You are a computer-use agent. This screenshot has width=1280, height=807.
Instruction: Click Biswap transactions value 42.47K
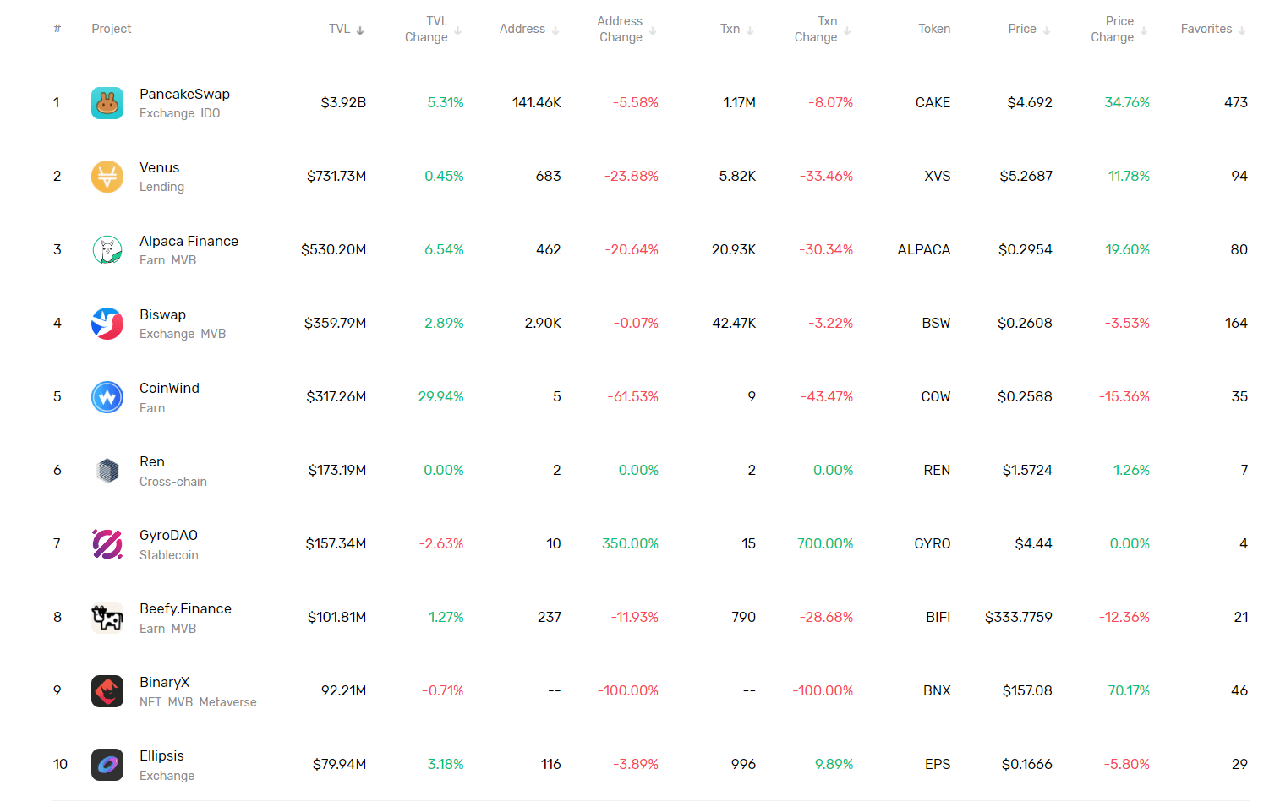pyautogui.click(x=734, y=323)
